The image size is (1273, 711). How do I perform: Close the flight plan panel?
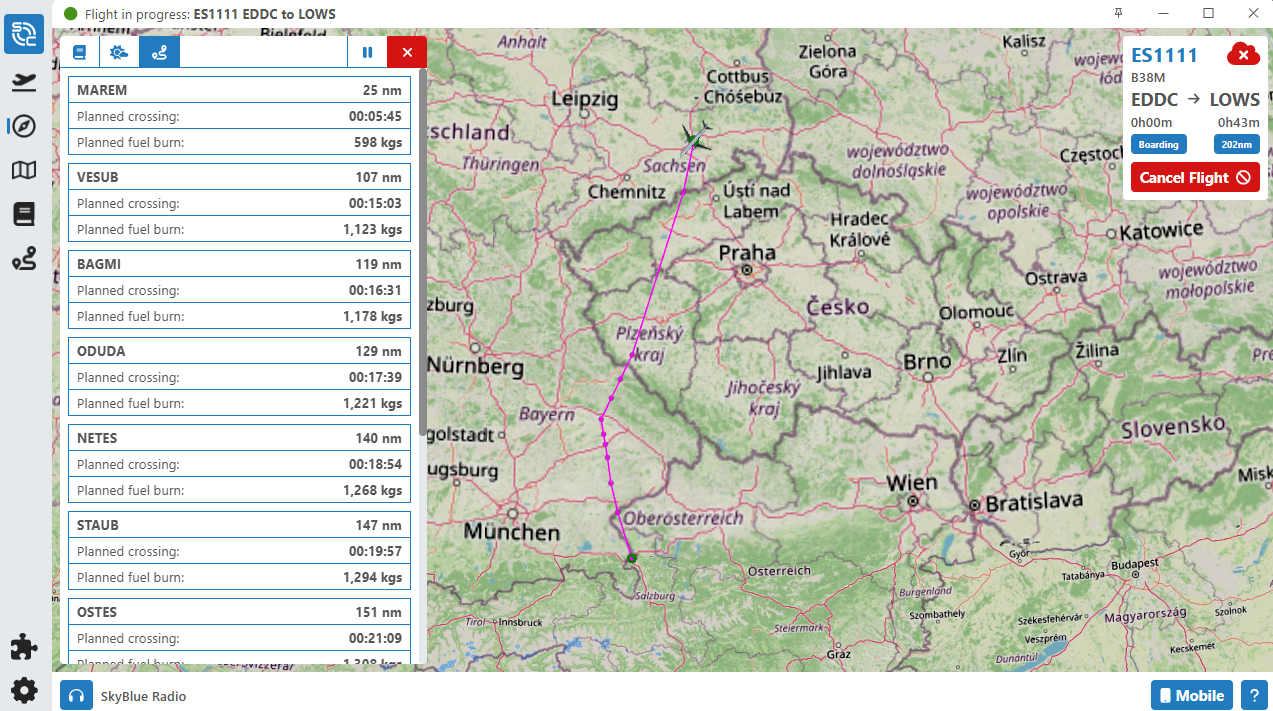[407, 53]
